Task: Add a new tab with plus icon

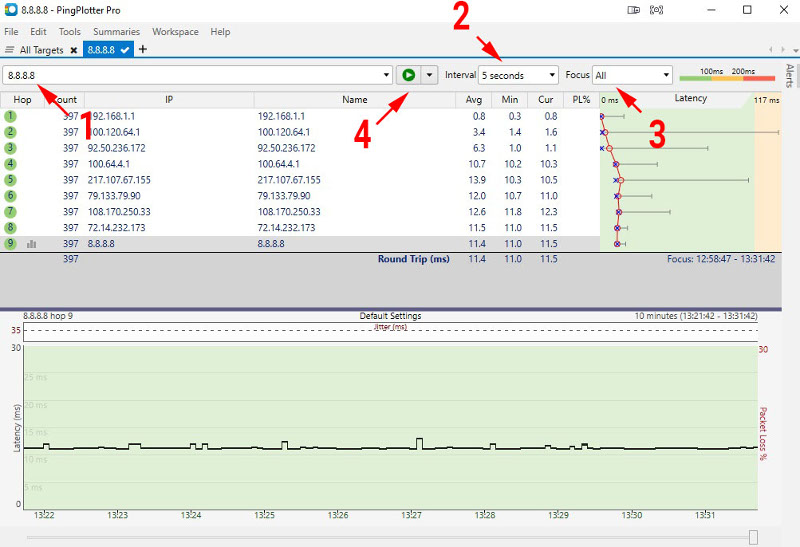Action: click(143, 49)
